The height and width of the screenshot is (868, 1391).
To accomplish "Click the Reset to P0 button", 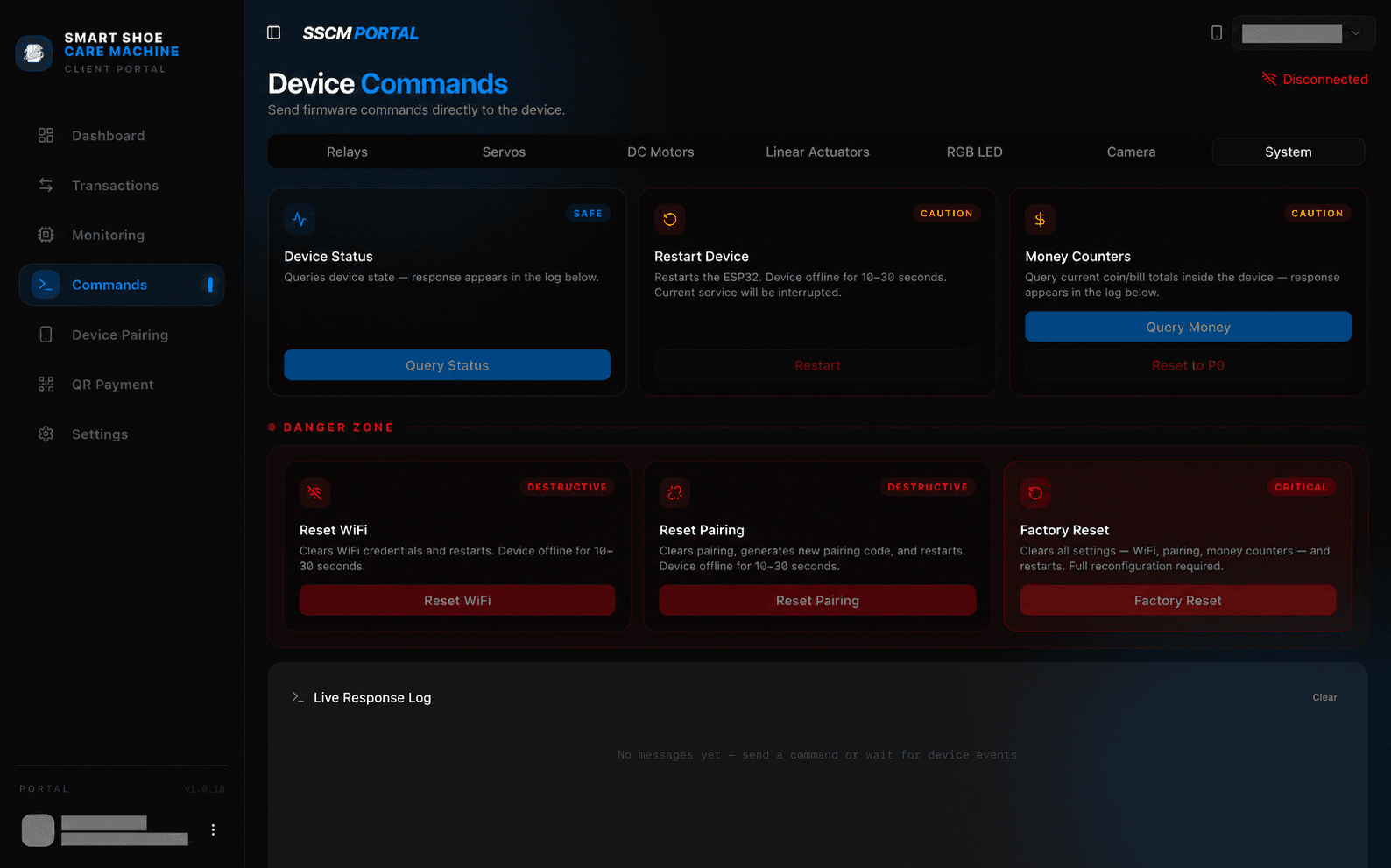I will pos(1188,365).
